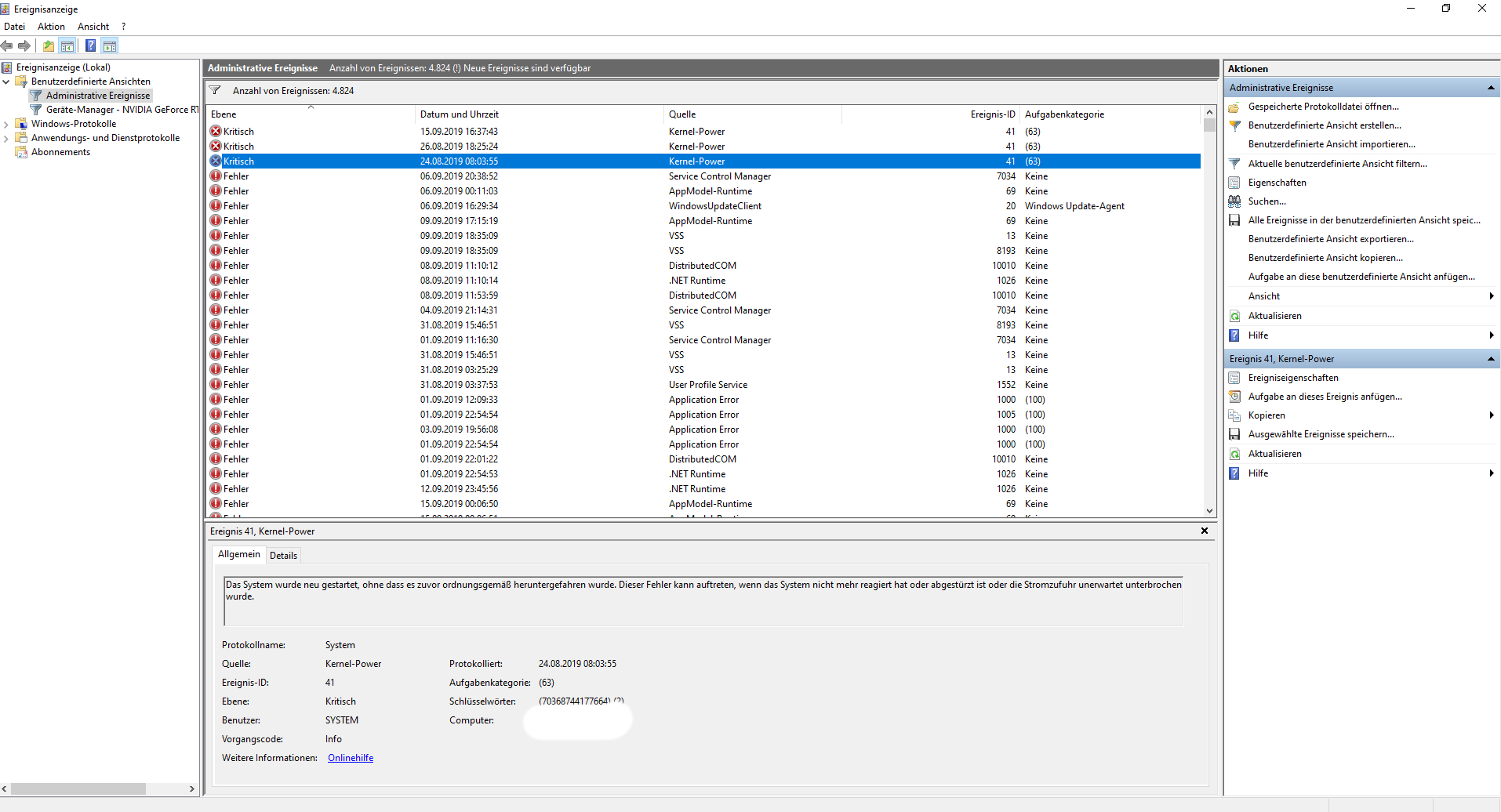Open the Onlinehilfe link
The width and height of the screenshot is (1501, 812).
point(351,758)
